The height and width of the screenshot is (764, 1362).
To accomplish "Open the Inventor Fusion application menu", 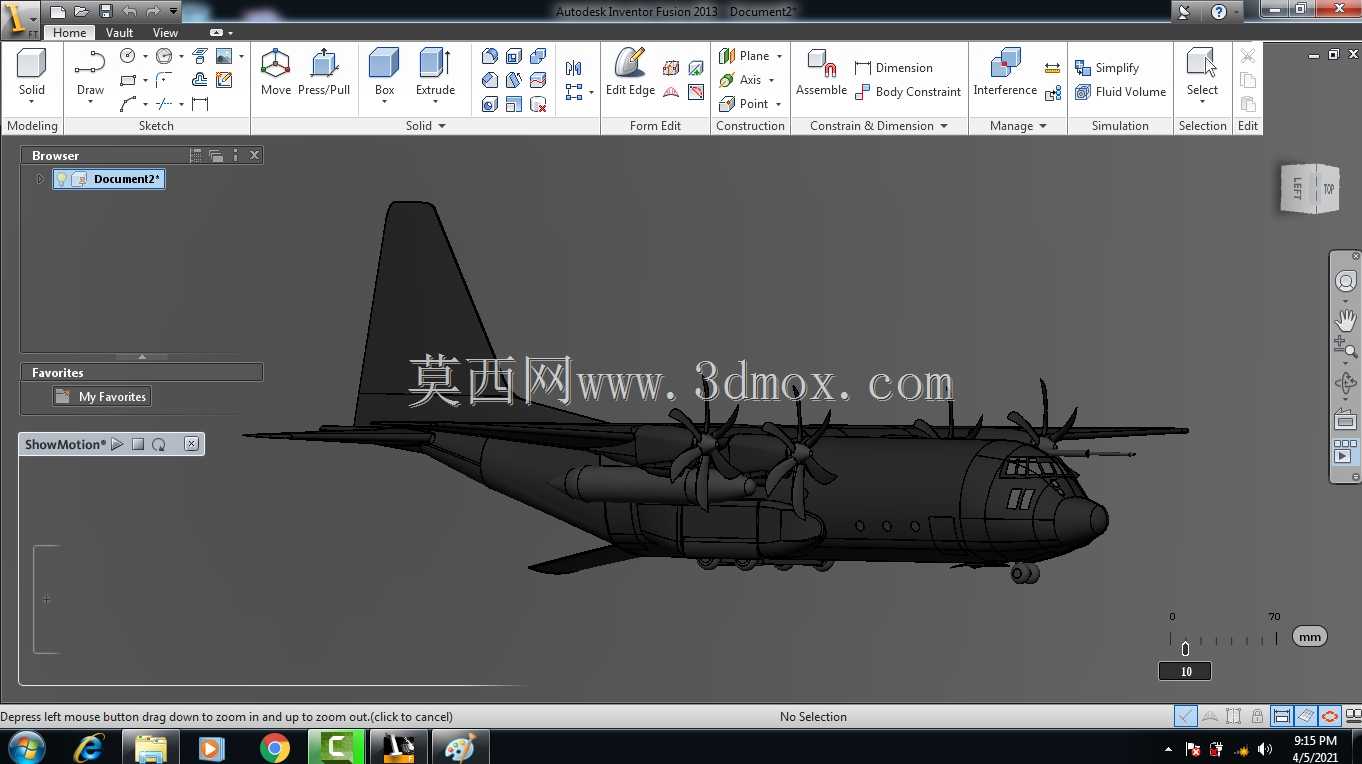I will (20, 18).
